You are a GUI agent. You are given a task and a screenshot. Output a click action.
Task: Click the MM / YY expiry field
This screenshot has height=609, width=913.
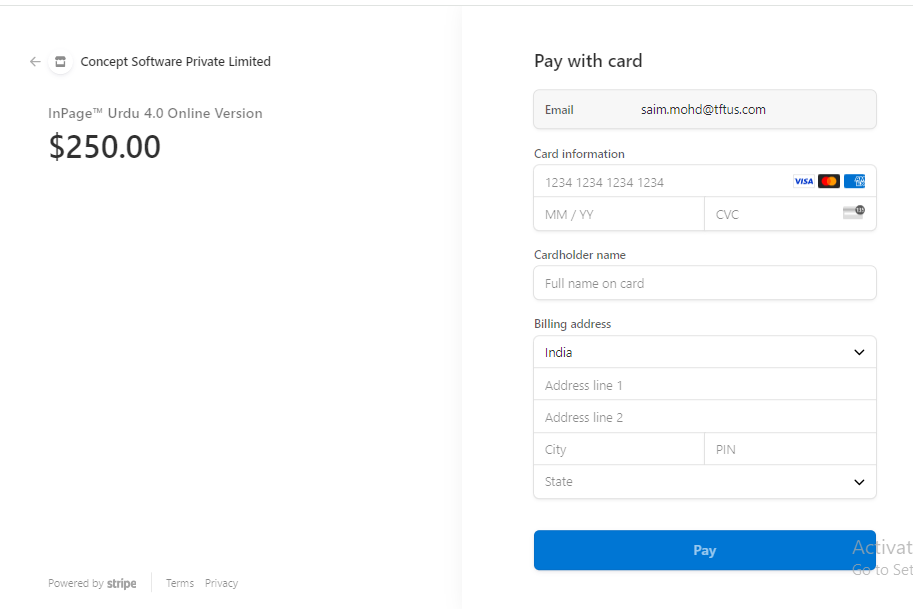[619, 214]
